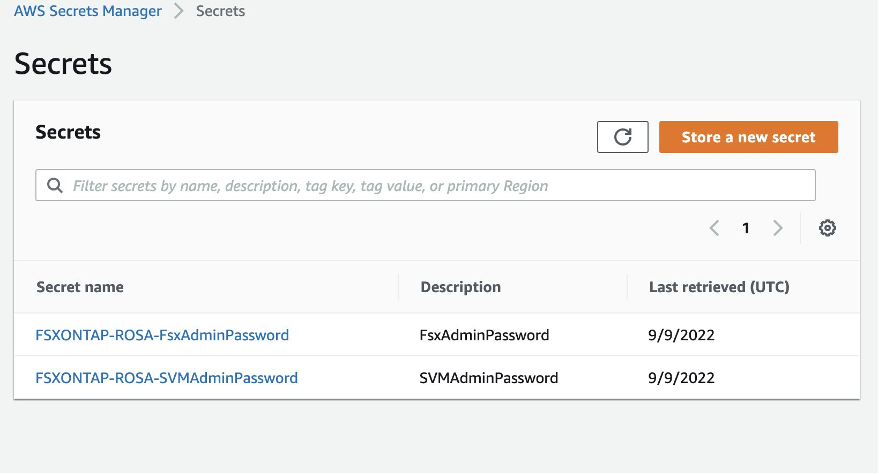Click the search magnifier icon

54,185
